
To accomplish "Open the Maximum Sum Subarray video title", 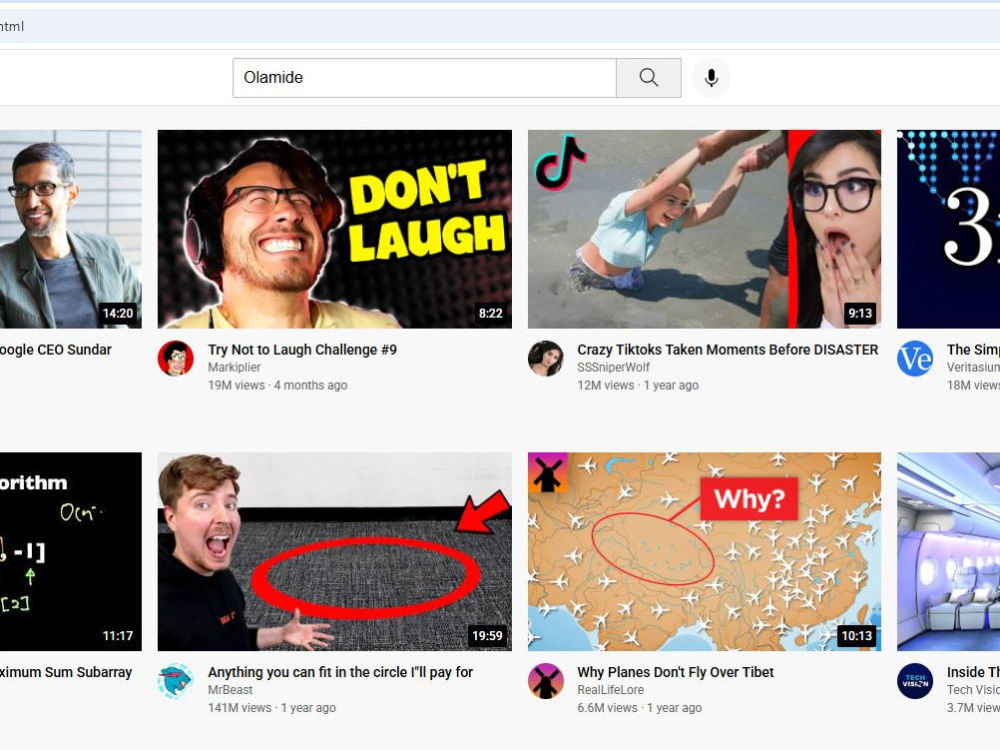I will point(66,672).
